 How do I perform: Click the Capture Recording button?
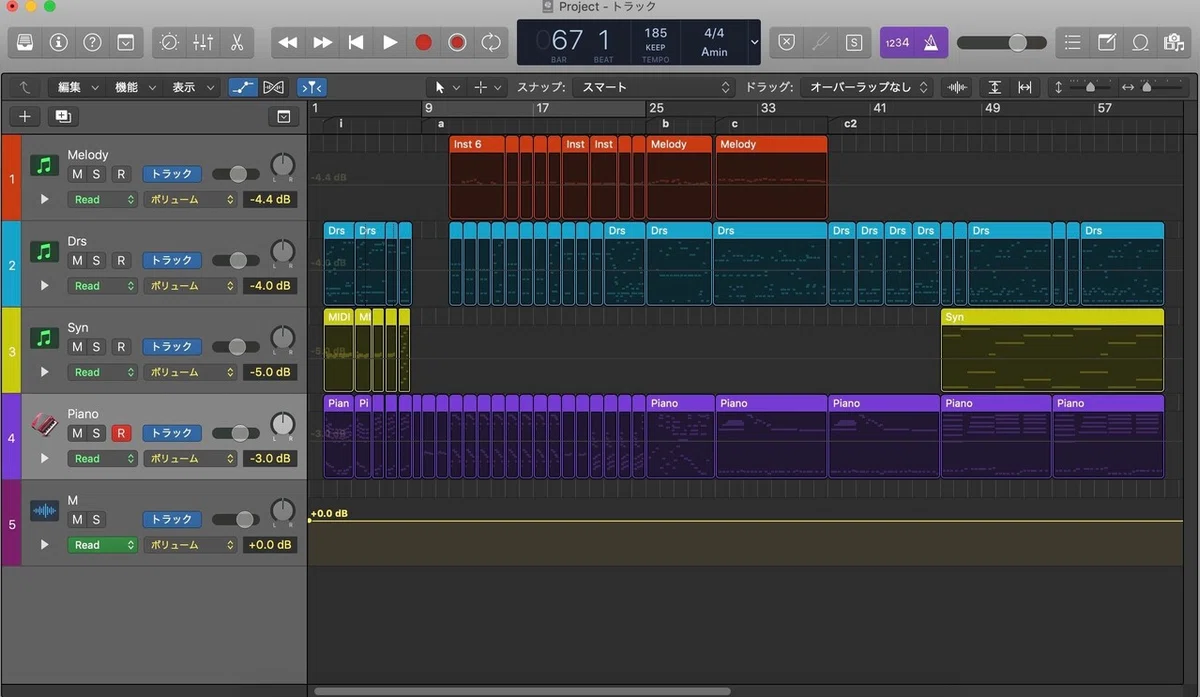[457, 42]
